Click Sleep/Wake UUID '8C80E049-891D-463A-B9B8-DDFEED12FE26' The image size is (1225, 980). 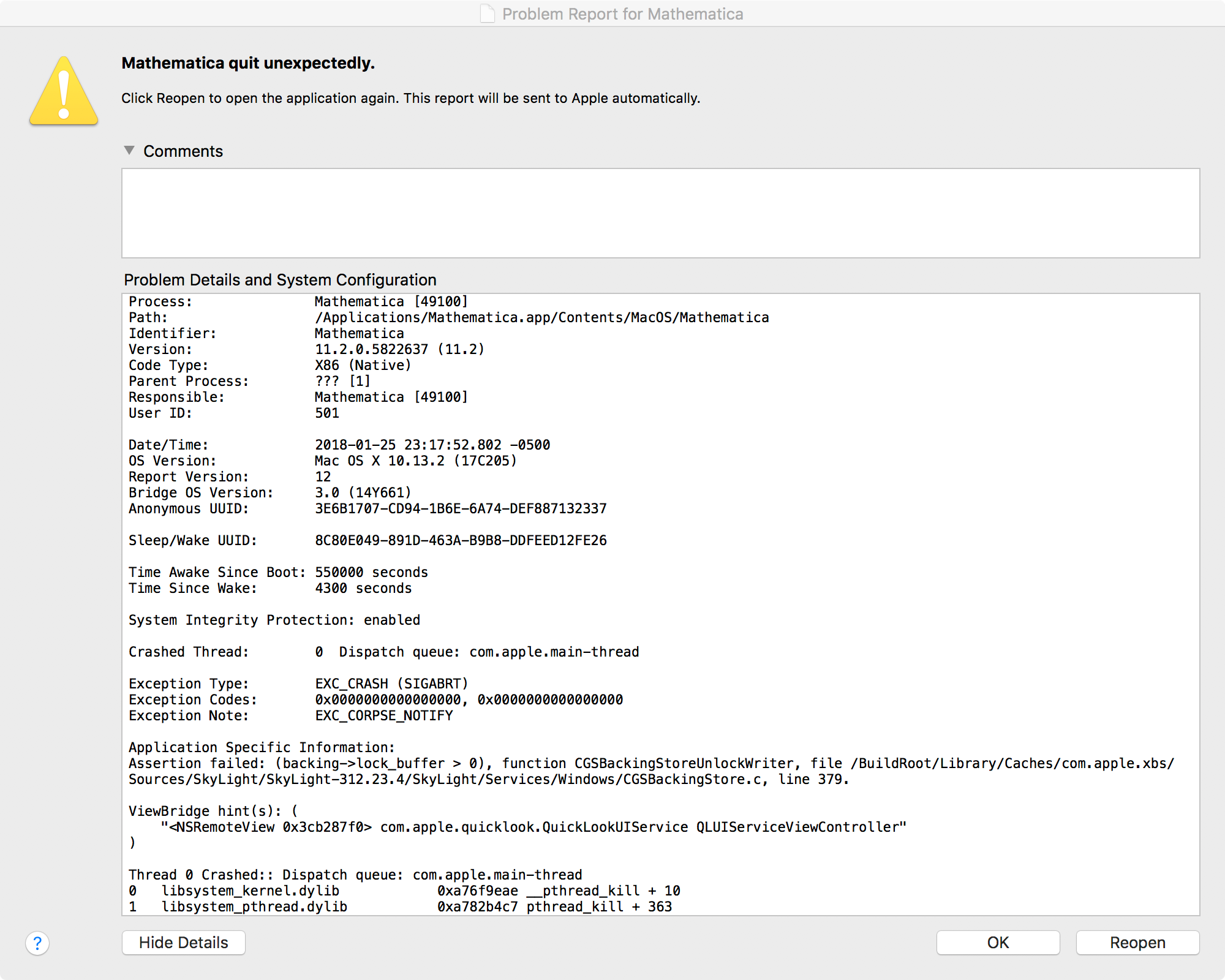[x=461, y=540]
